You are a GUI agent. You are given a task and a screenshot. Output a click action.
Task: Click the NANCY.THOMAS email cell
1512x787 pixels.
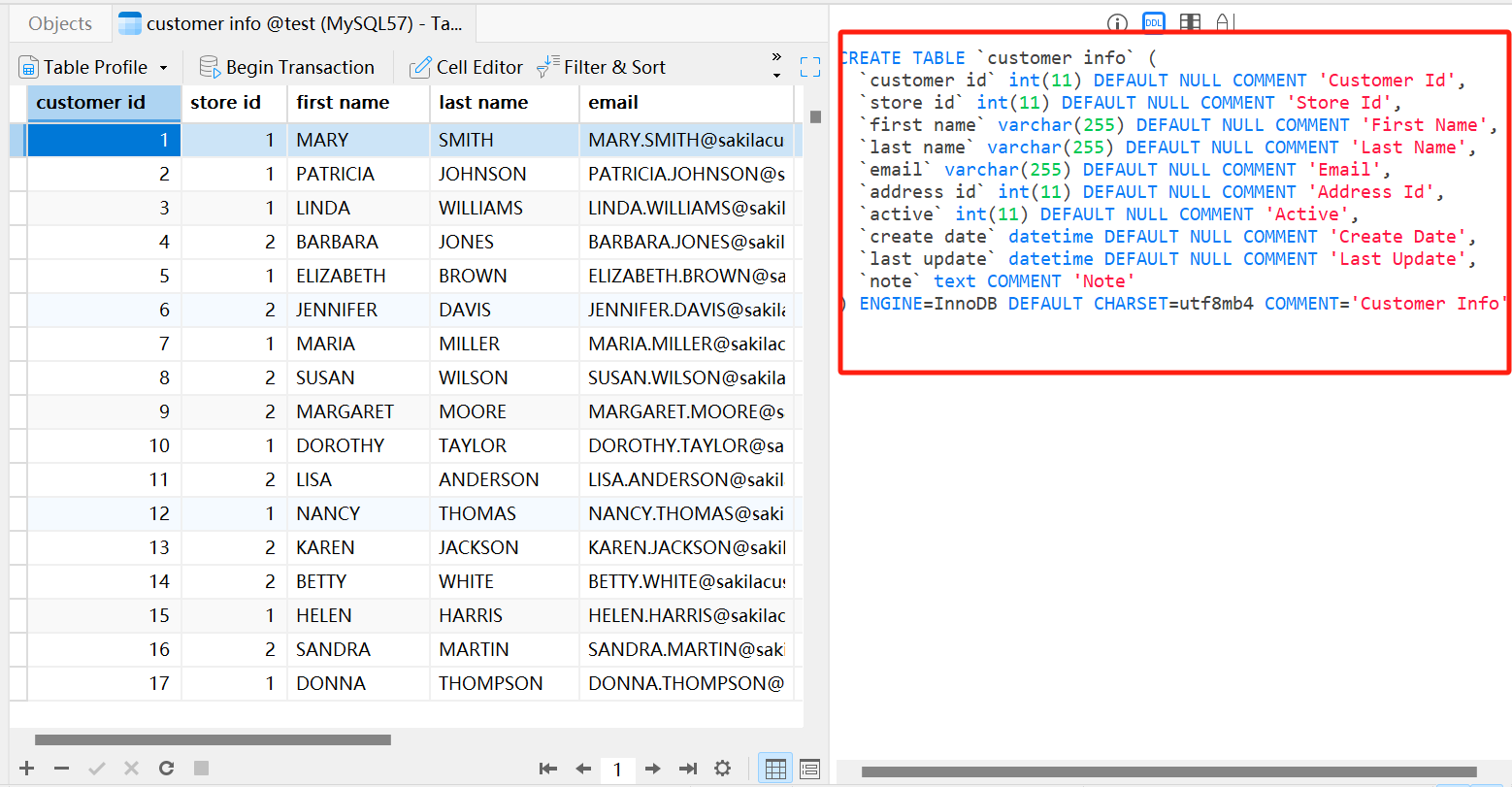686,513
